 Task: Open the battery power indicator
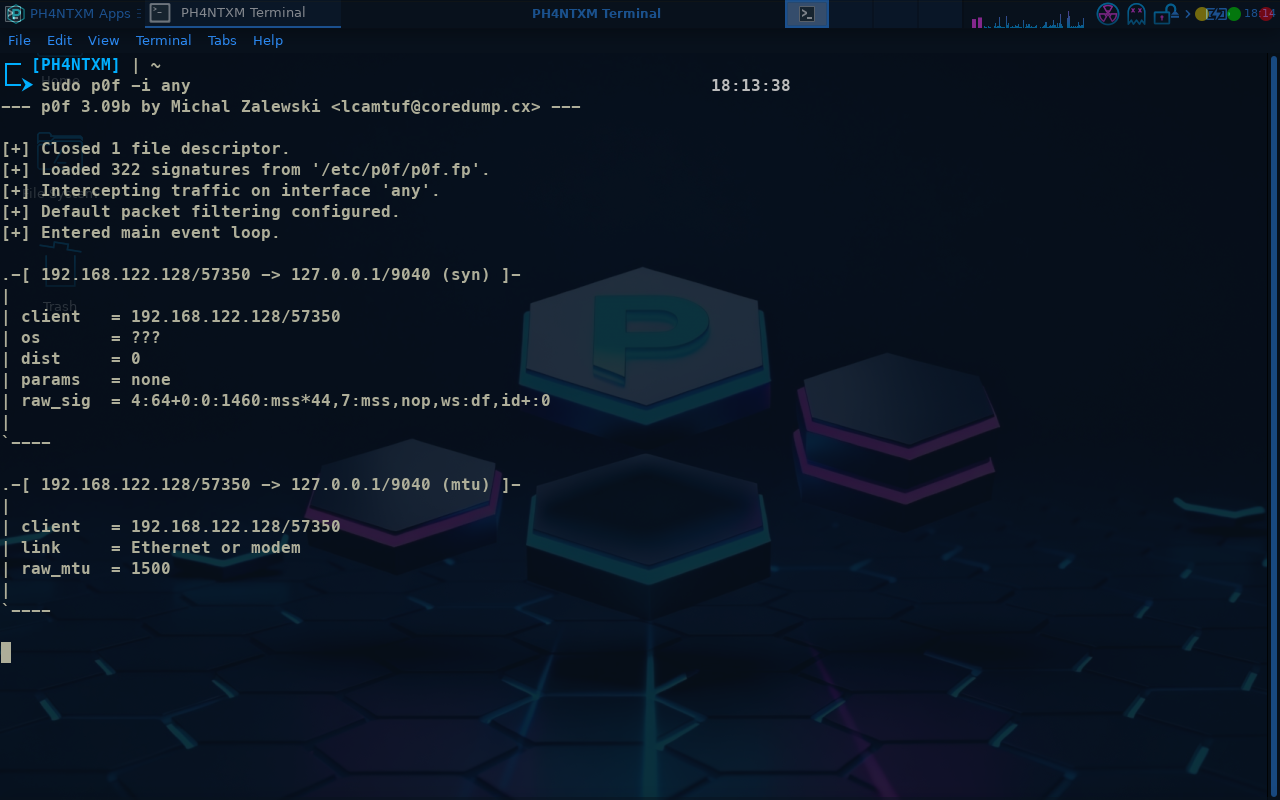1217,14
